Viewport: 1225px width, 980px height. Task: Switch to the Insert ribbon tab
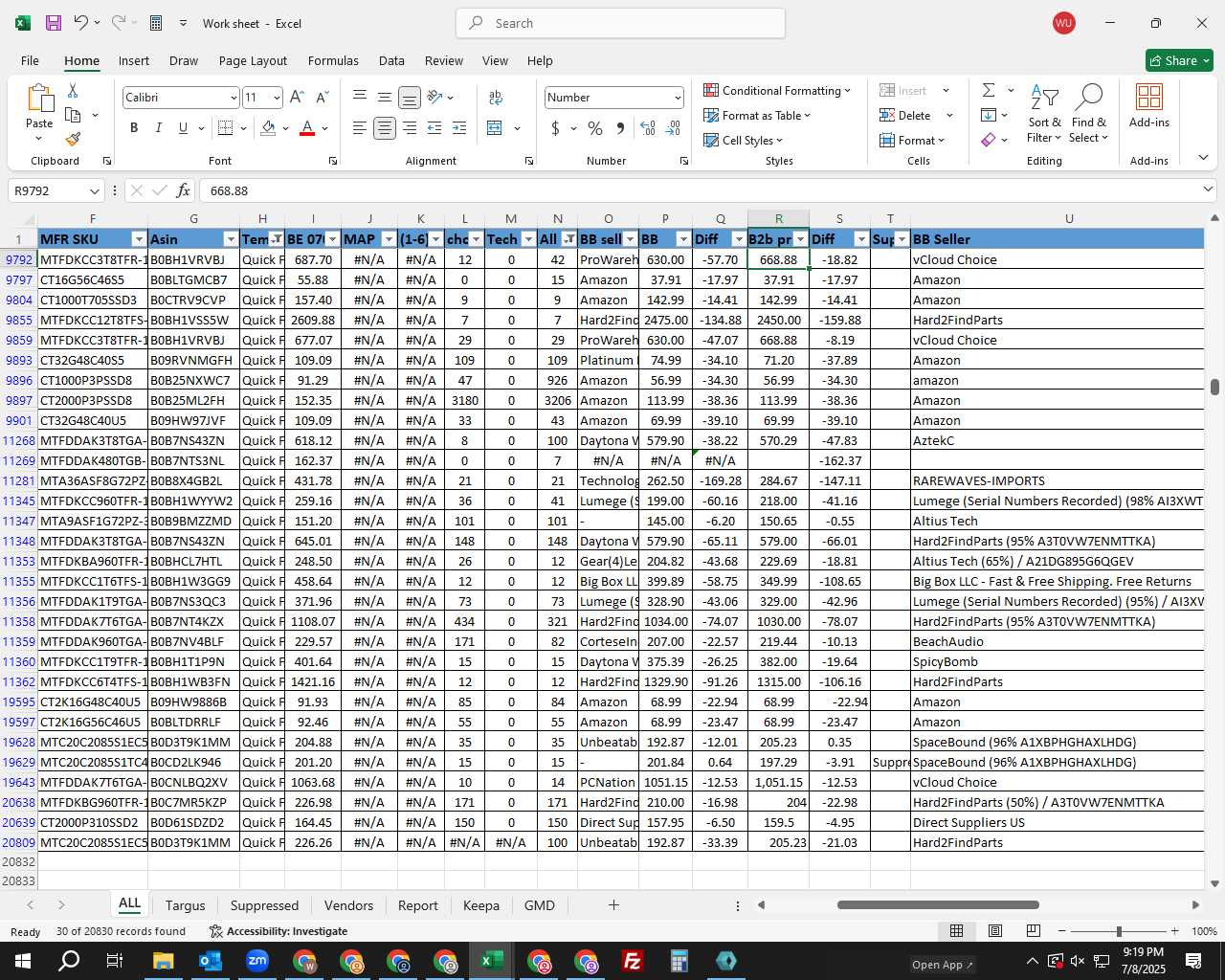(134, 60)
